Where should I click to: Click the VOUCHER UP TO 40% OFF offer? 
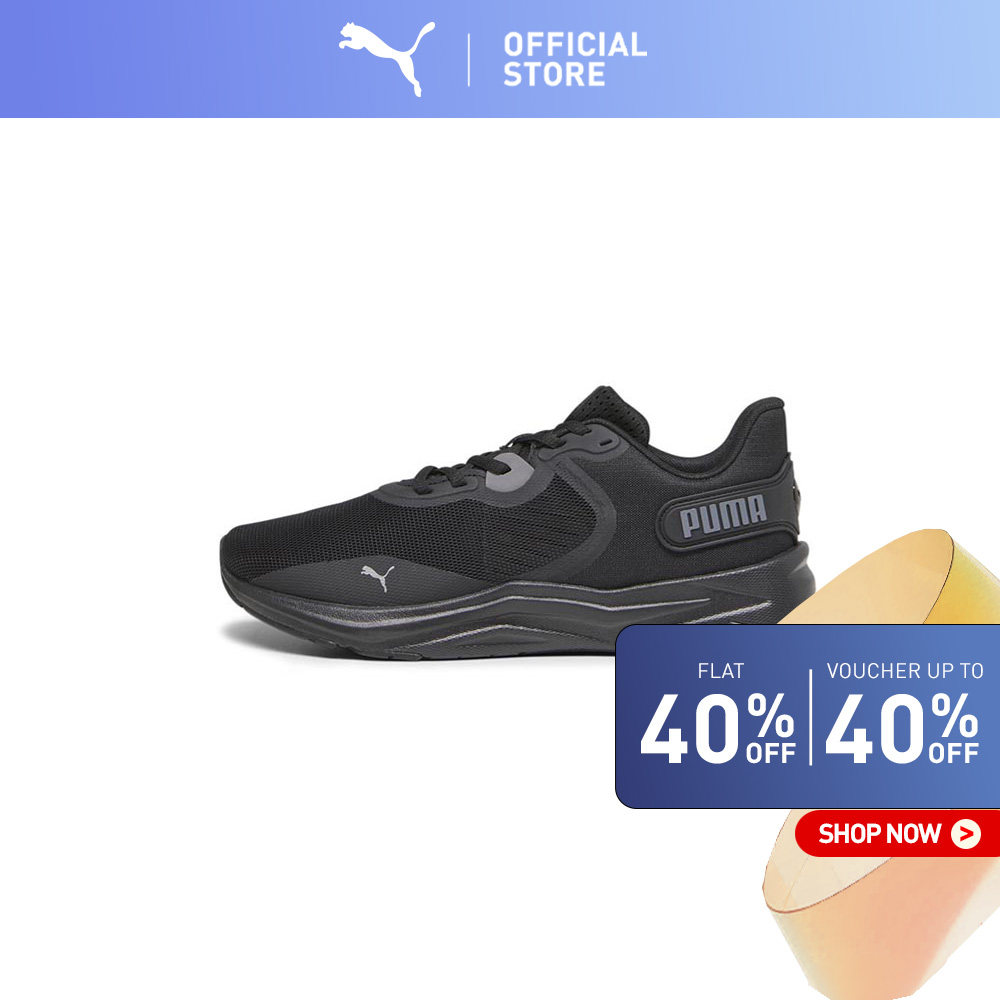click(x=903, y=714)
